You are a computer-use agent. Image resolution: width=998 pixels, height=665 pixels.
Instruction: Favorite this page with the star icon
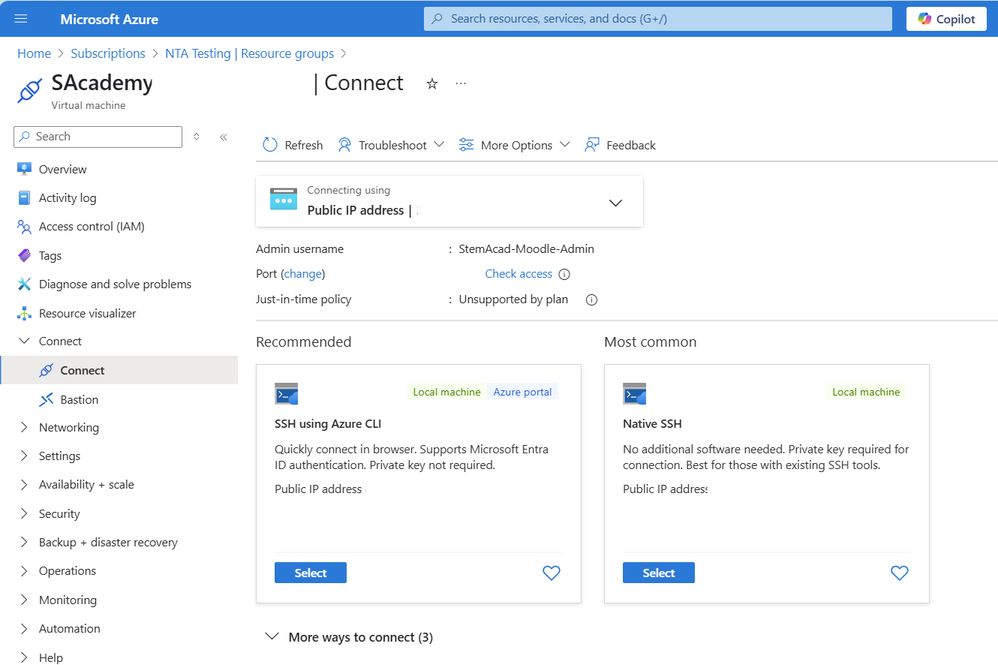[x=432, y=83]
